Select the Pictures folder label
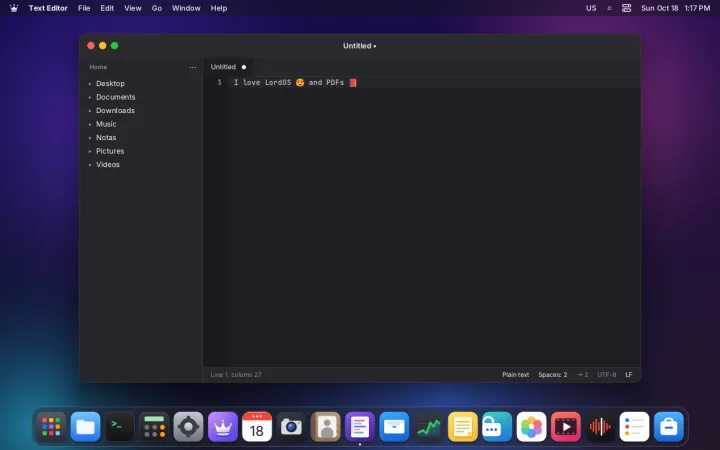 tap(110, 151)
